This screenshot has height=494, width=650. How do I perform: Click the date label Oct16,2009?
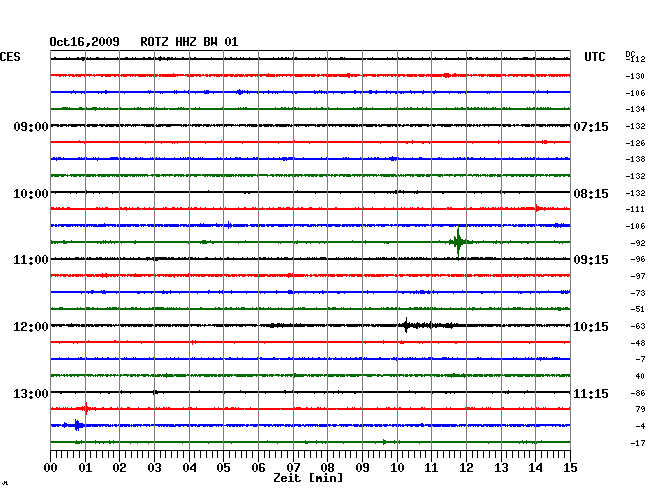point(85,42)
